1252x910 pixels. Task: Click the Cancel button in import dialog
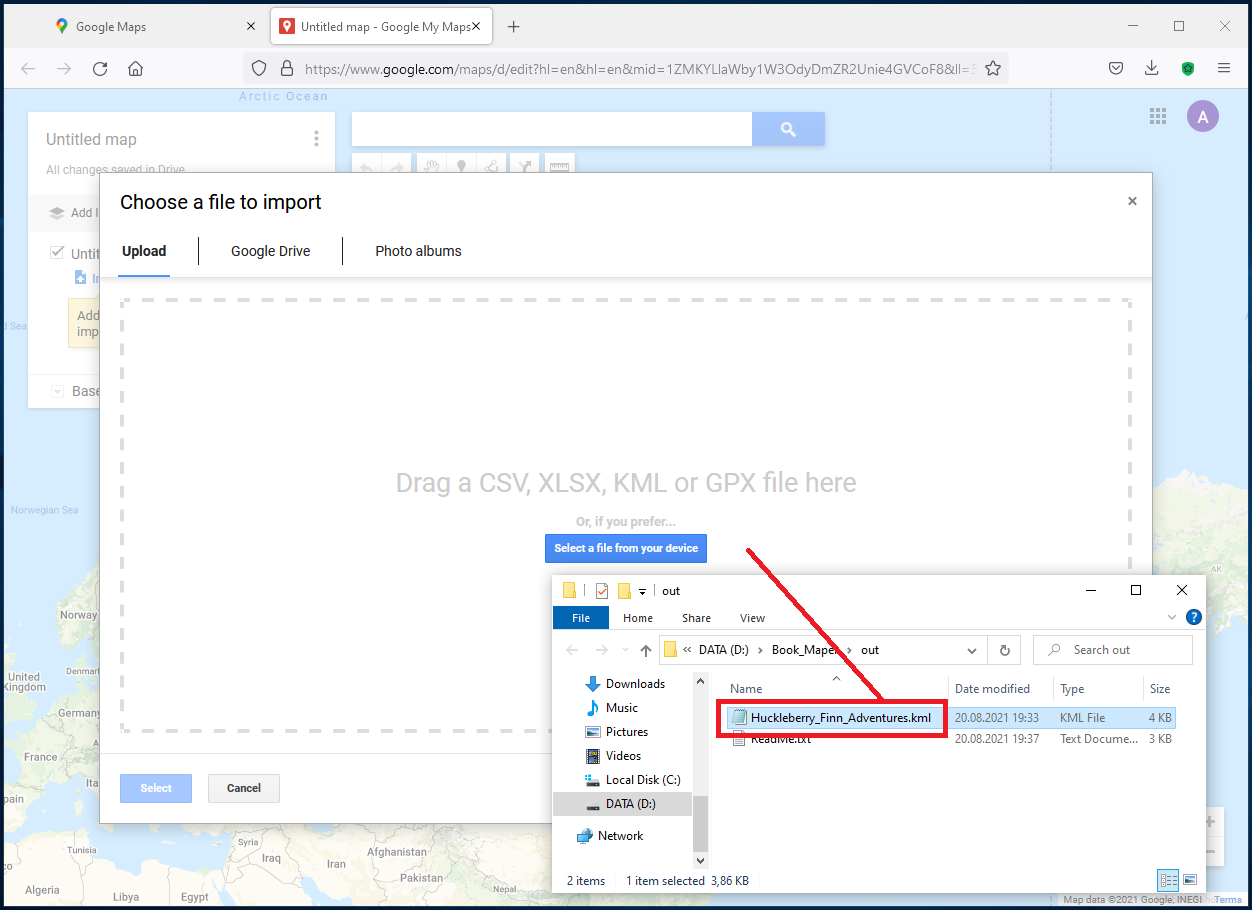click(x=244, y=788)
